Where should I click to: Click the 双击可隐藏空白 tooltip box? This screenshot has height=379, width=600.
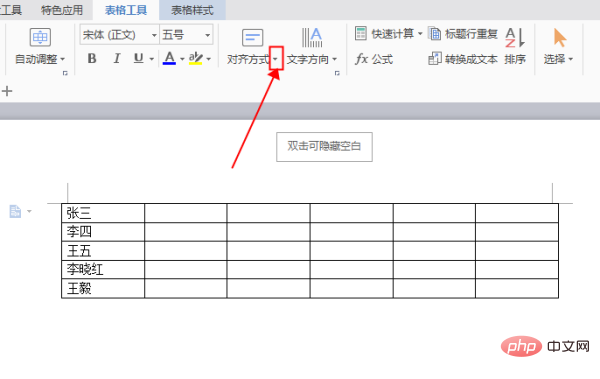[324, 147]
